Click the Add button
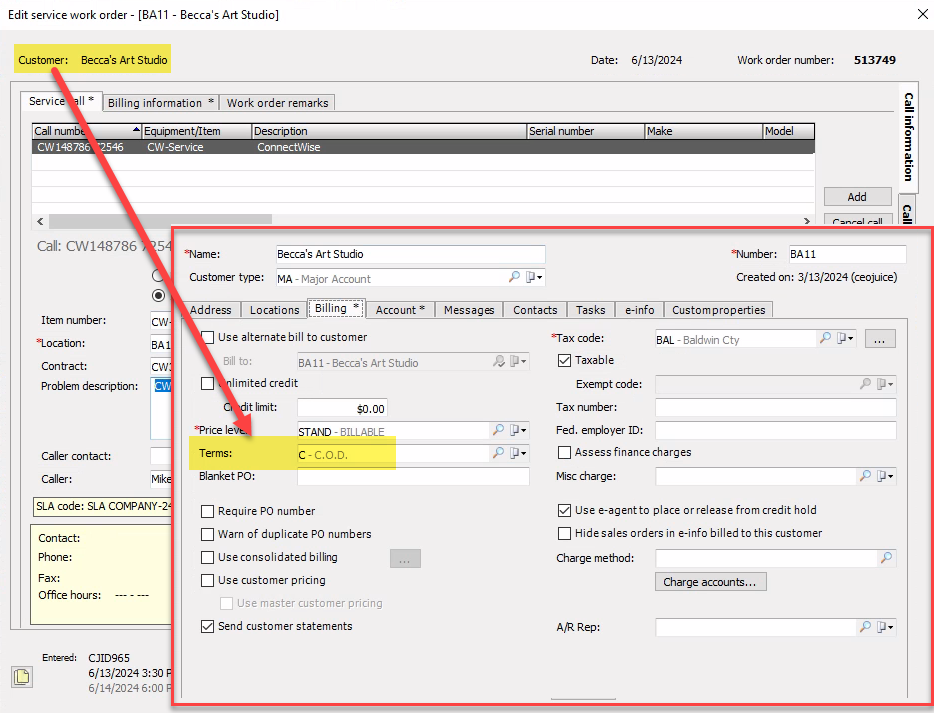The height and width of the screenshot is (713, 934). [857, 197]
